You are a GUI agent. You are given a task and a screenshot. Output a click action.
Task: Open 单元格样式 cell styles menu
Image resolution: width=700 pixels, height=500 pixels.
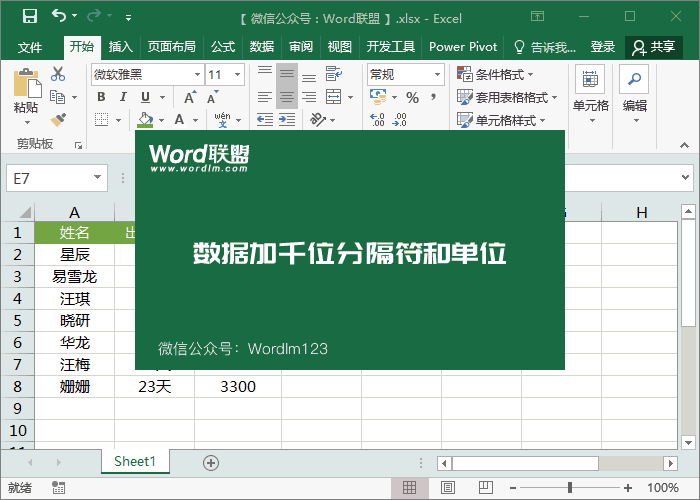(x=501, y=120)
